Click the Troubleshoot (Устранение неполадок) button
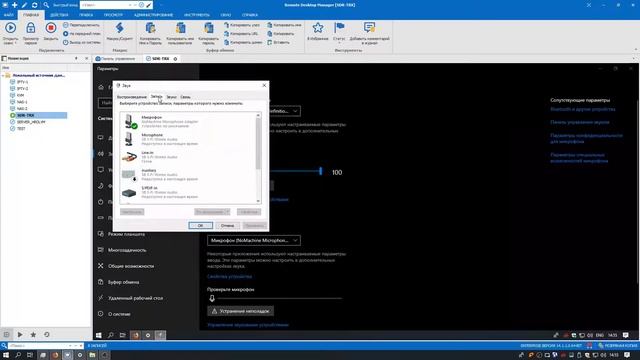This screenshot has height=360, width=640. pyautogui.click(x=240, y=311)
